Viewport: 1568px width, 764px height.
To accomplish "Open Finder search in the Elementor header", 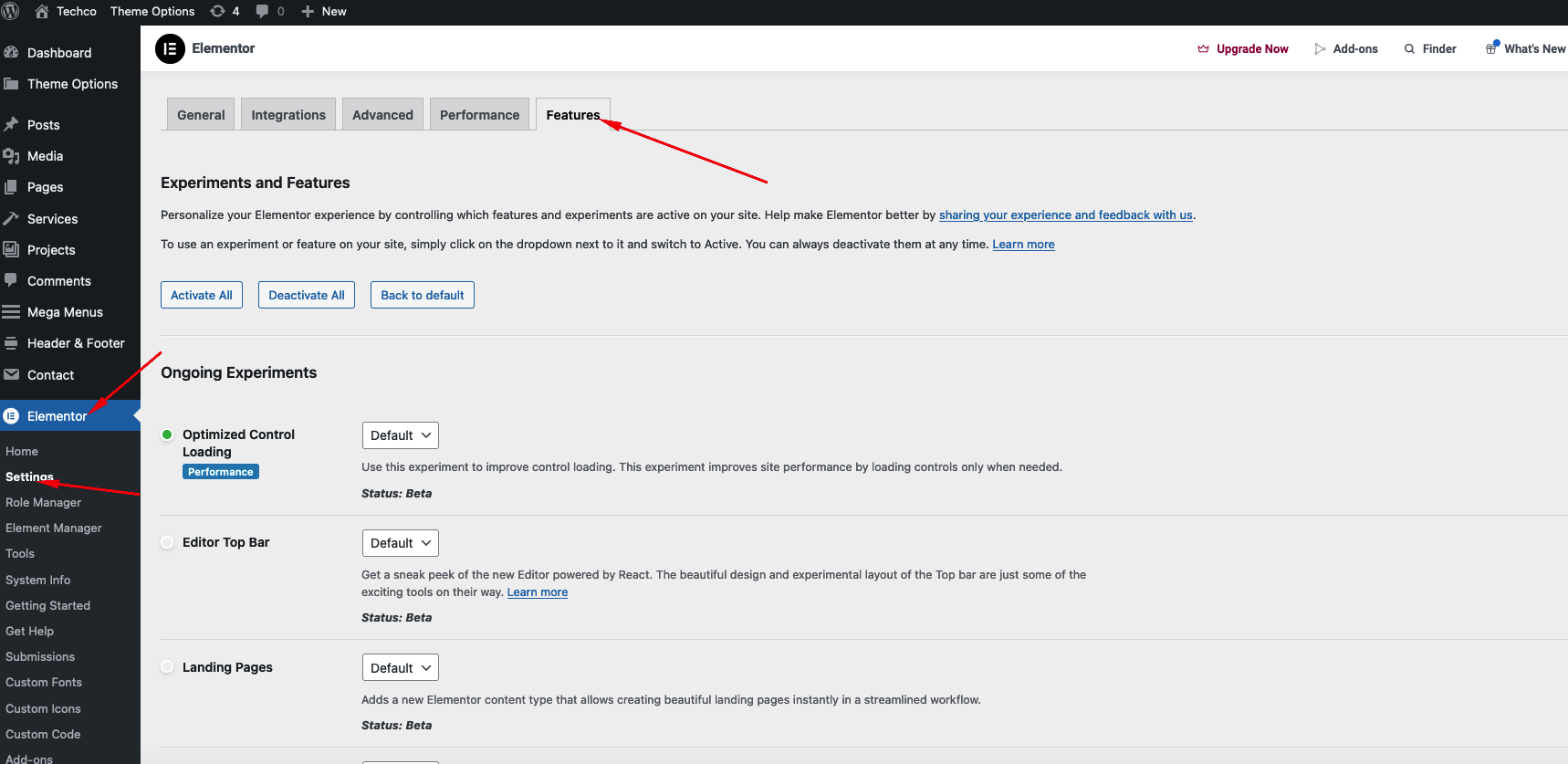I will [1430, 49].
